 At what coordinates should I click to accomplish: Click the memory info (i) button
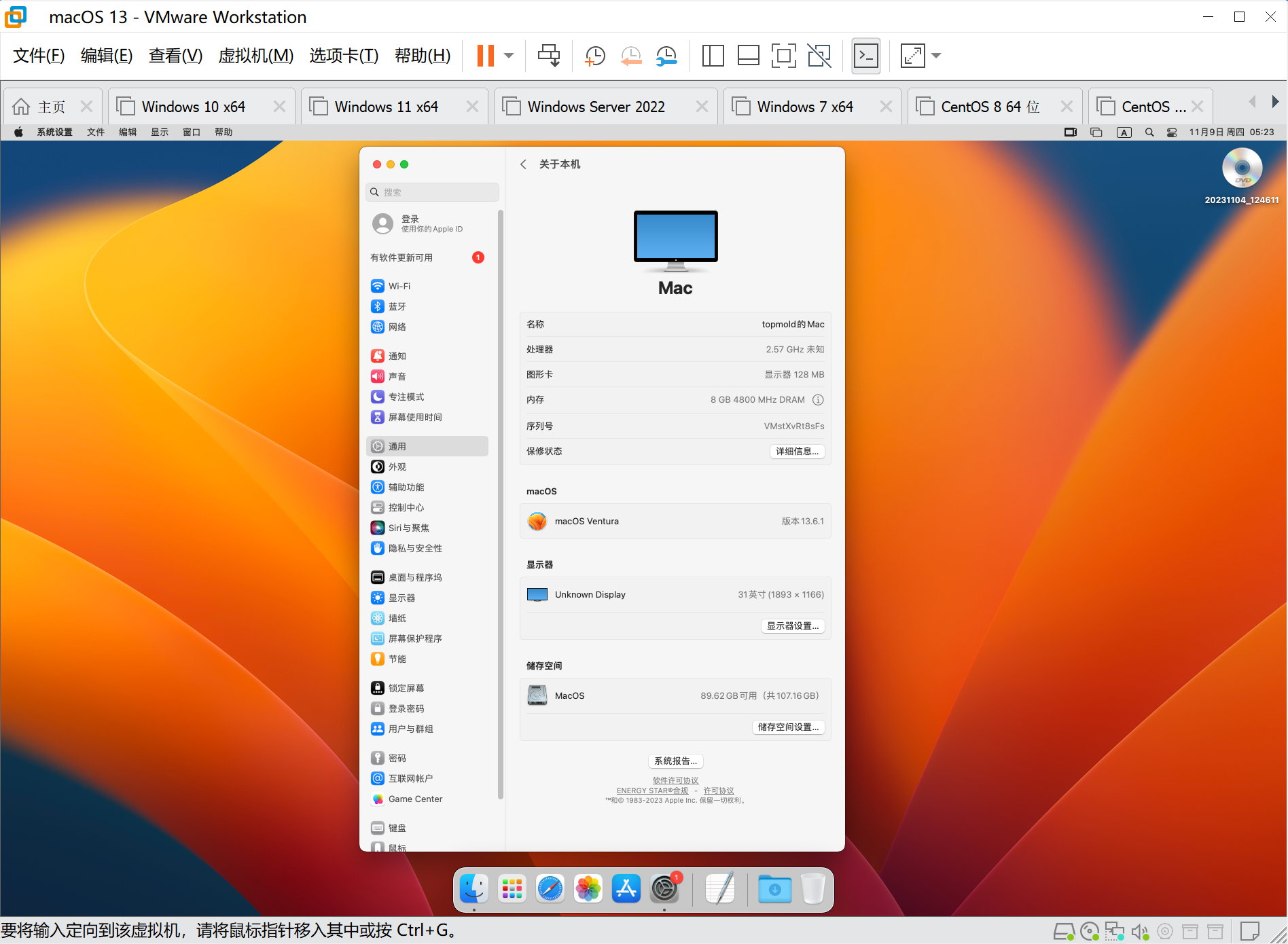pos(818,400)
